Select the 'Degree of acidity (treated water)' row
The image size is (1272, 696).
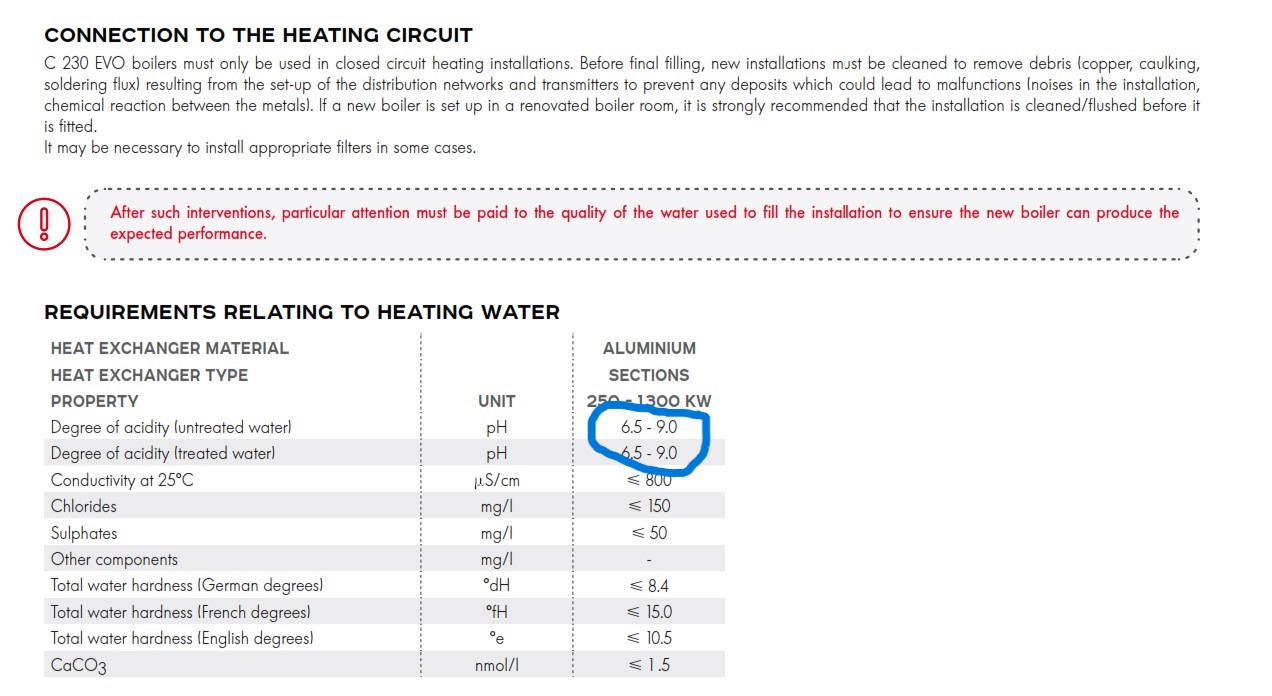point(384,453)
